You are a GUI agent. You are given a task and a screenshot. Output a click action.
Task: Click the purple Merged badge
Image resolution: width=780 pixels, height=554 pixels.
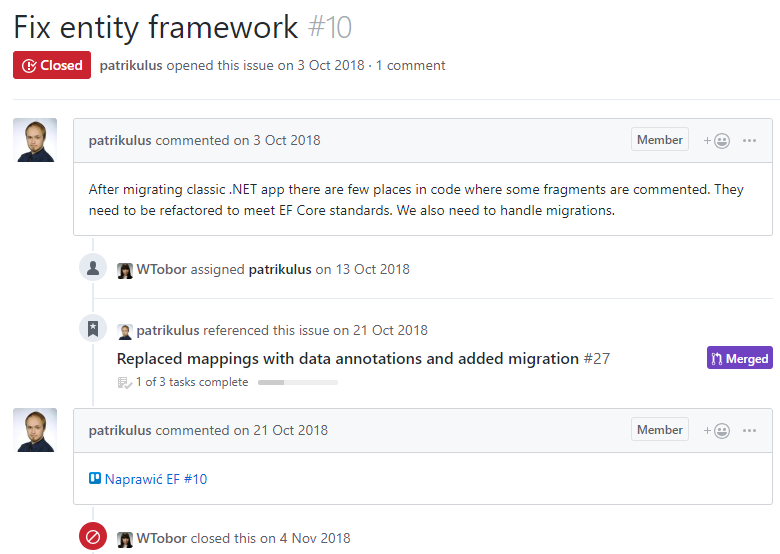coord(739,358)
